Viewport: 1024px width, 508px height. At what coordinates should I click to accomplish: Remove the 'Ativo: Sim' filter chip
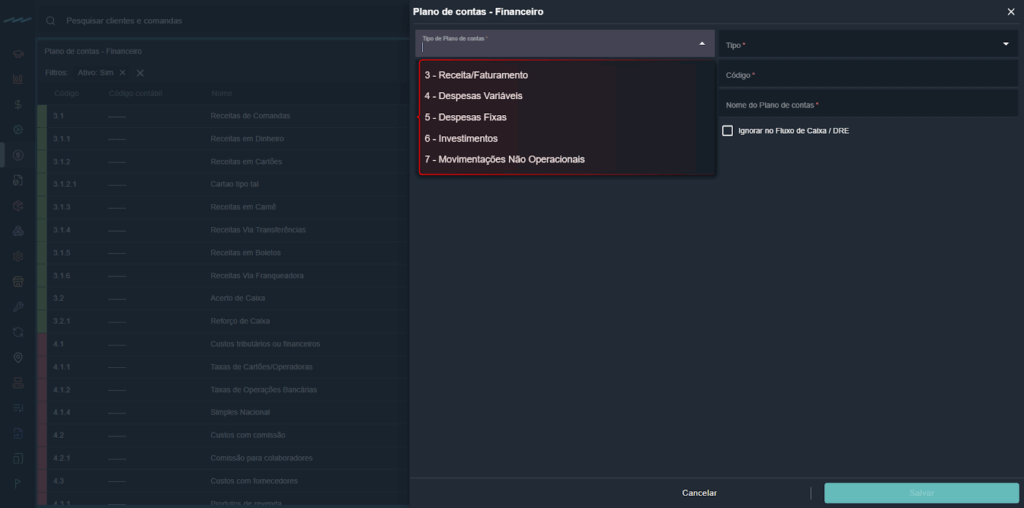(x=122, y=73)
